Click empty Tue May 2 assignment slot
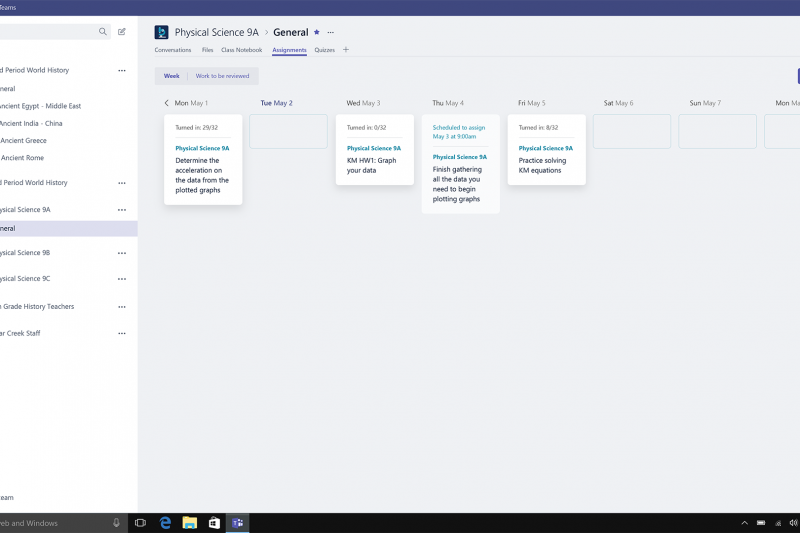Screen dimensions: 800x533 [x=288, y=132]
